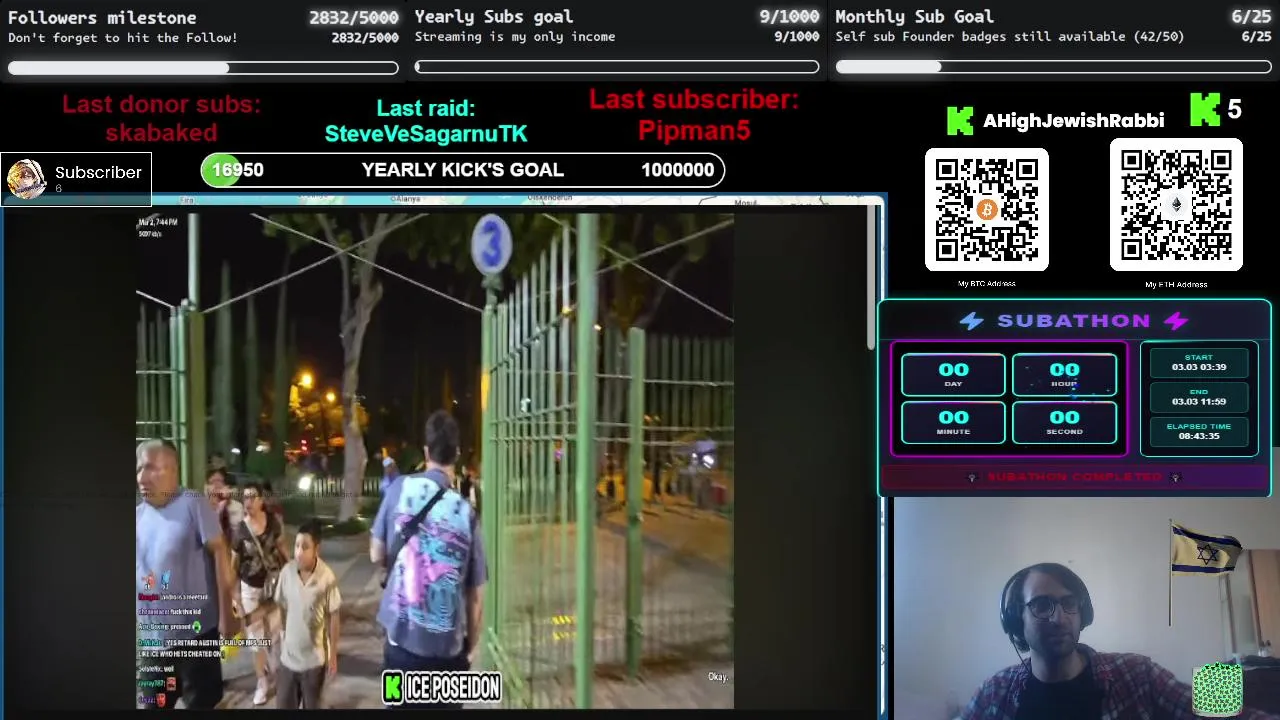Click the My BTC Address caption

pos(987,284)
